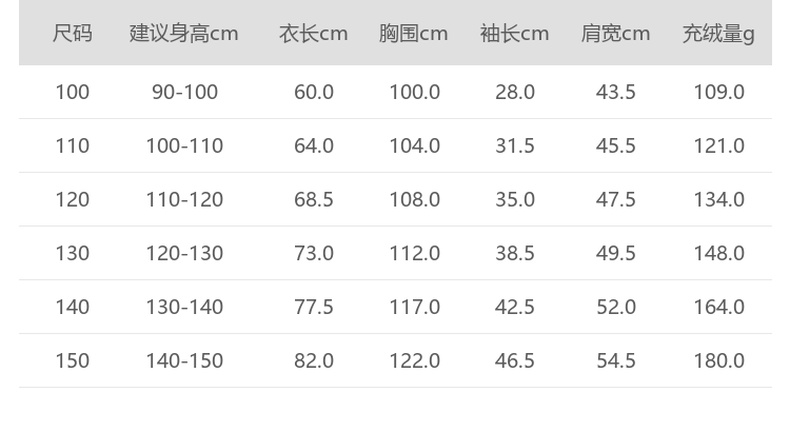
Task: Click the 49.5 shoulder width value
Action: point(615,253)
